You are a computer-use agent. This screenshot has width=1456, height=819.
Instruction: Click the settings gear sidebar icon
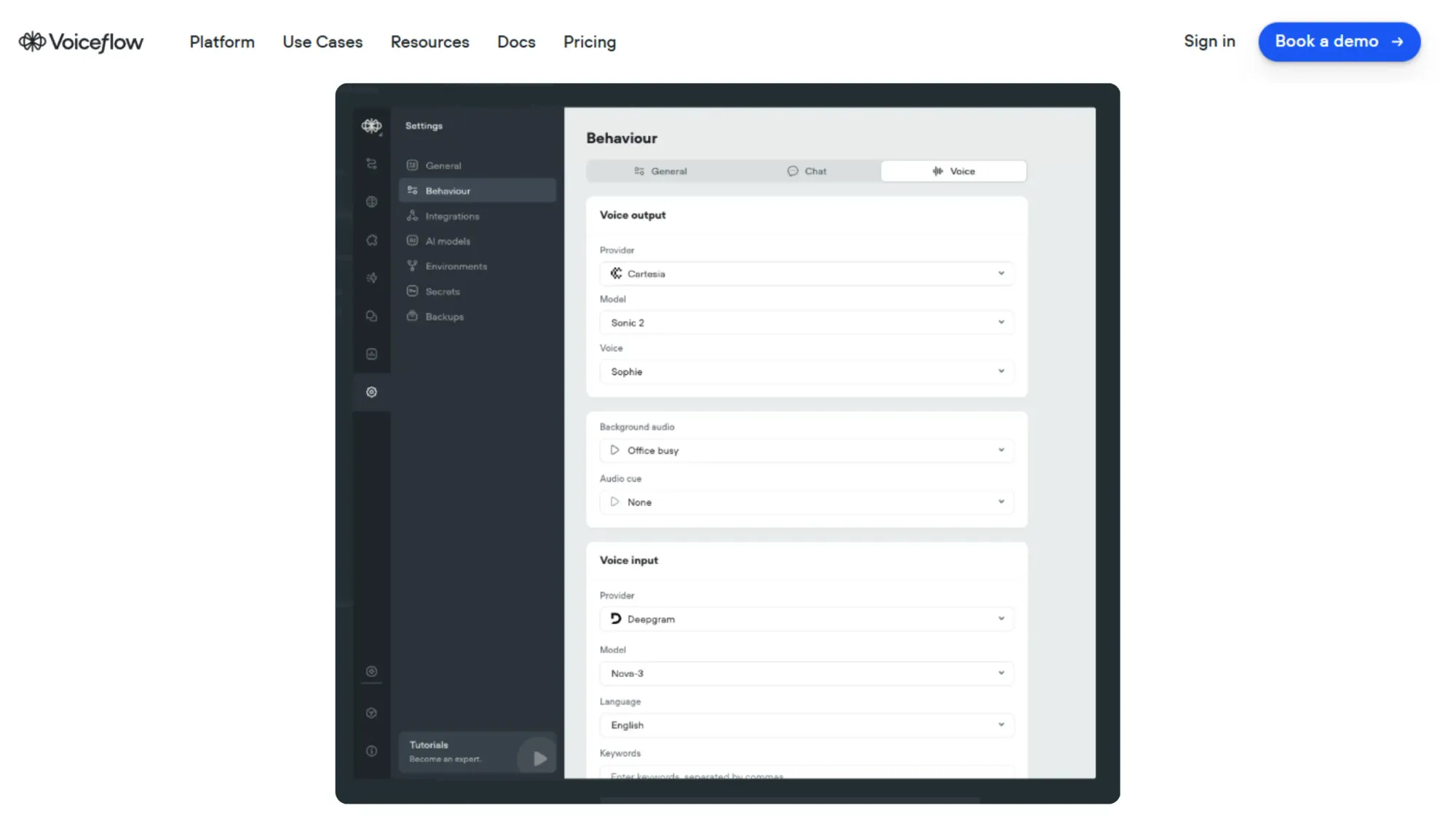click(371, 392)
